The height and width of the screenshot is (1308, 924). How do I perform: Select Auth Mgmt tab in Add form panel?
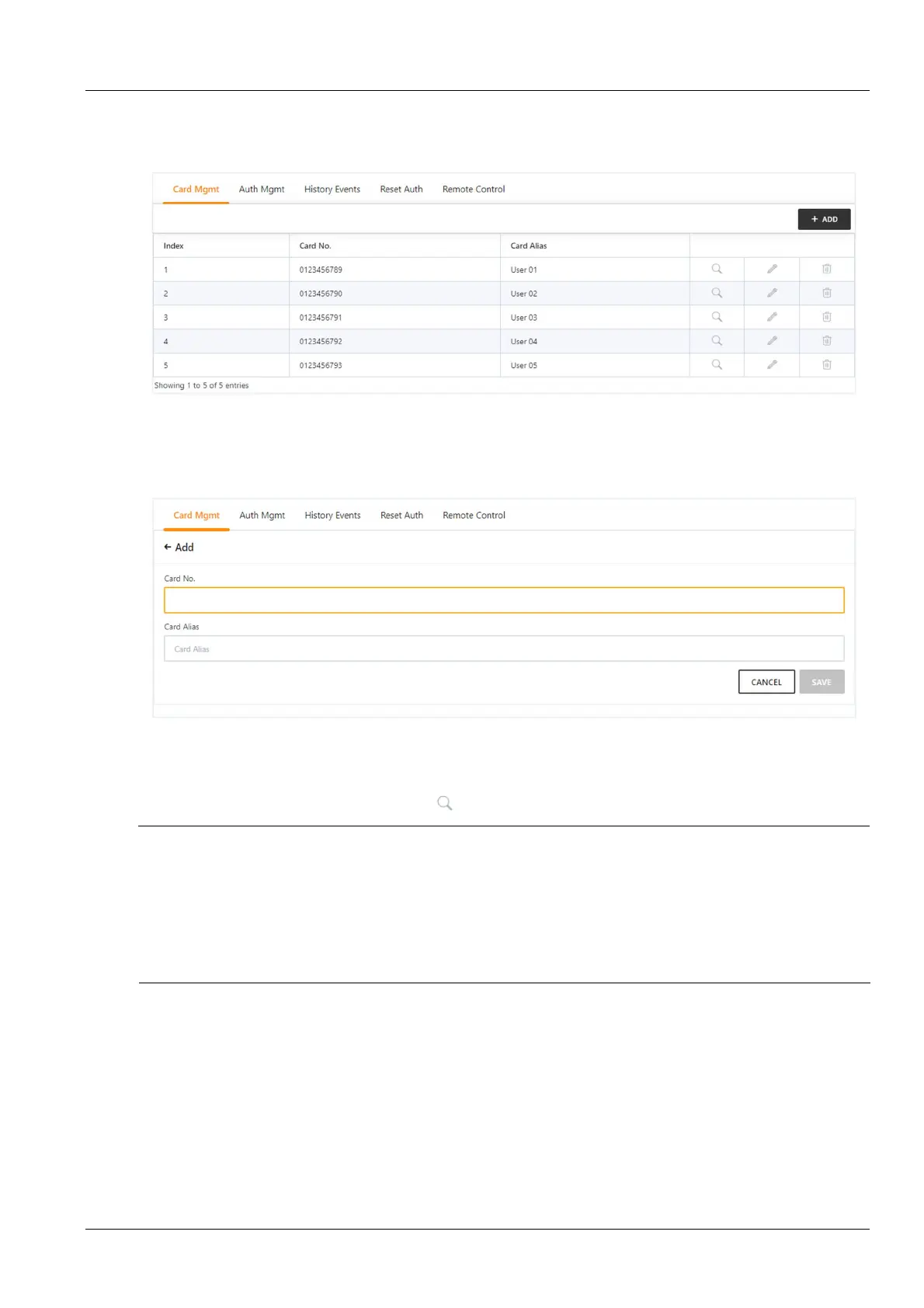click(262, 515)
